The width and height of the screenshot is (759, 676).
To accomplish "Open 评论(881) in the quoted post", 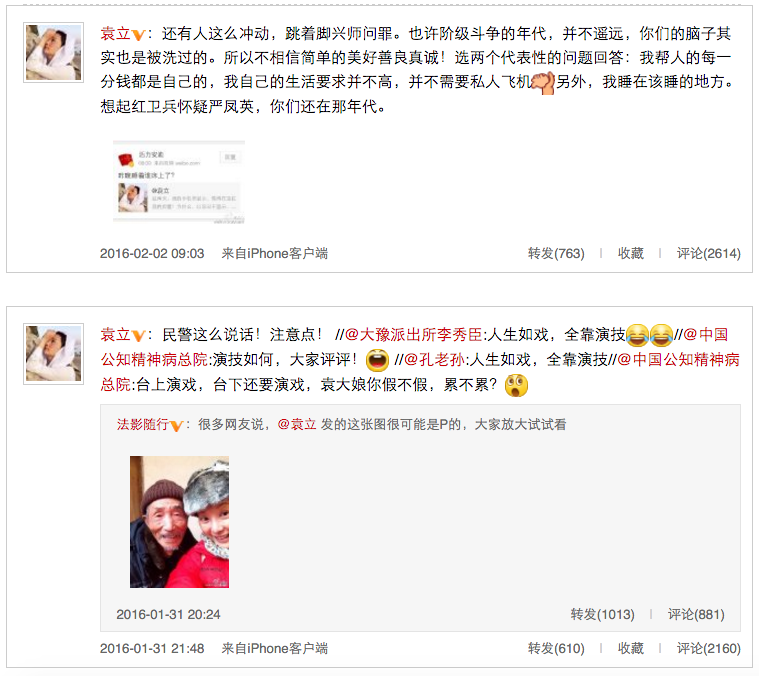I will point(696,615).
